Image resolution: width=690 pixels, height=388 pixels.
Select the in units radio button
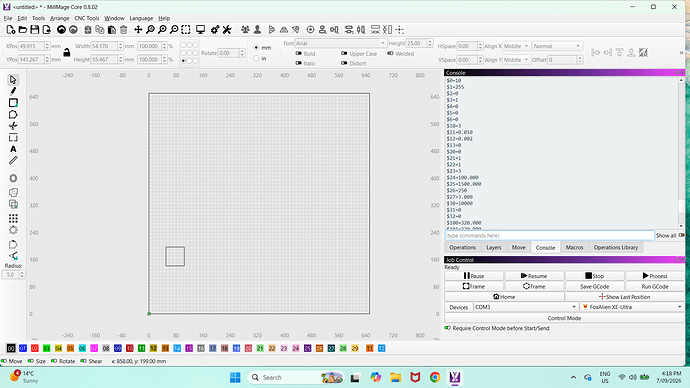pyautogui.click(x=256, y=58)
